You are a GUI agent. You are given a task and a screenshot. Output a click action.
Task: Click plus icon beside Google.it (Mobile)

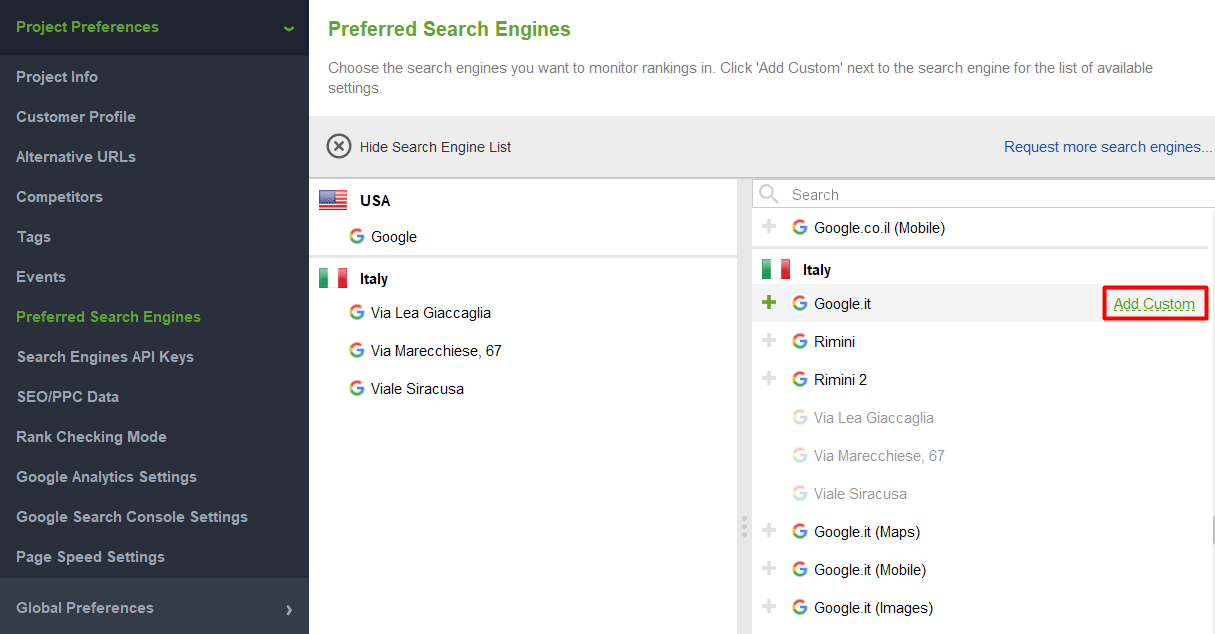(769, 568)
